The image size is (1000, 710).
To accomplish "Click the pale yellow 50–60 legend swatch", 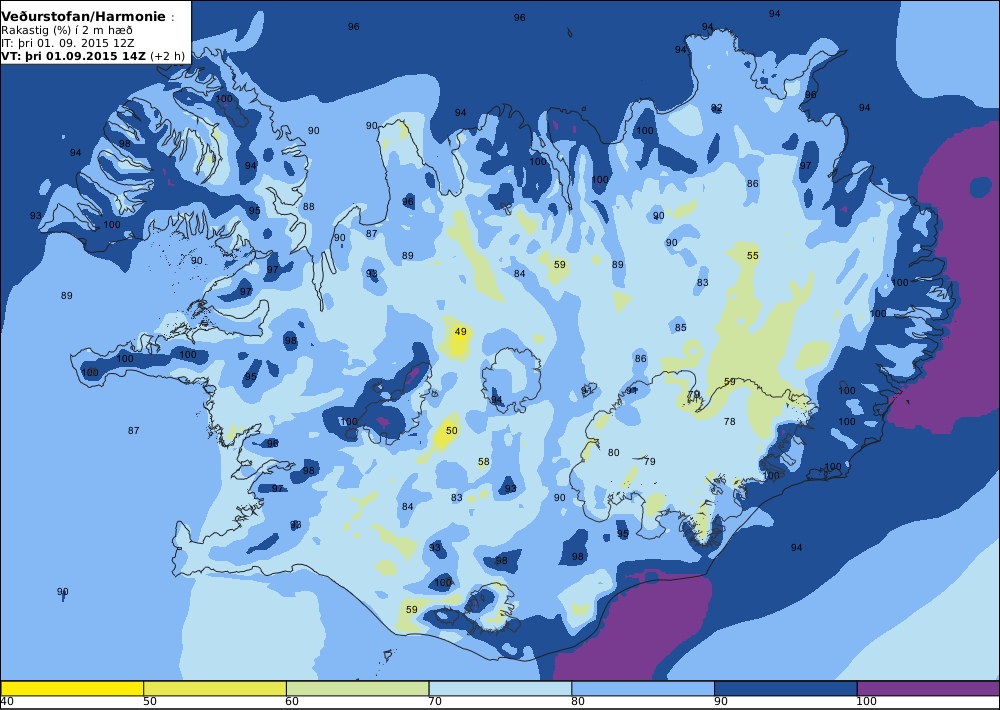I will 215,688.
